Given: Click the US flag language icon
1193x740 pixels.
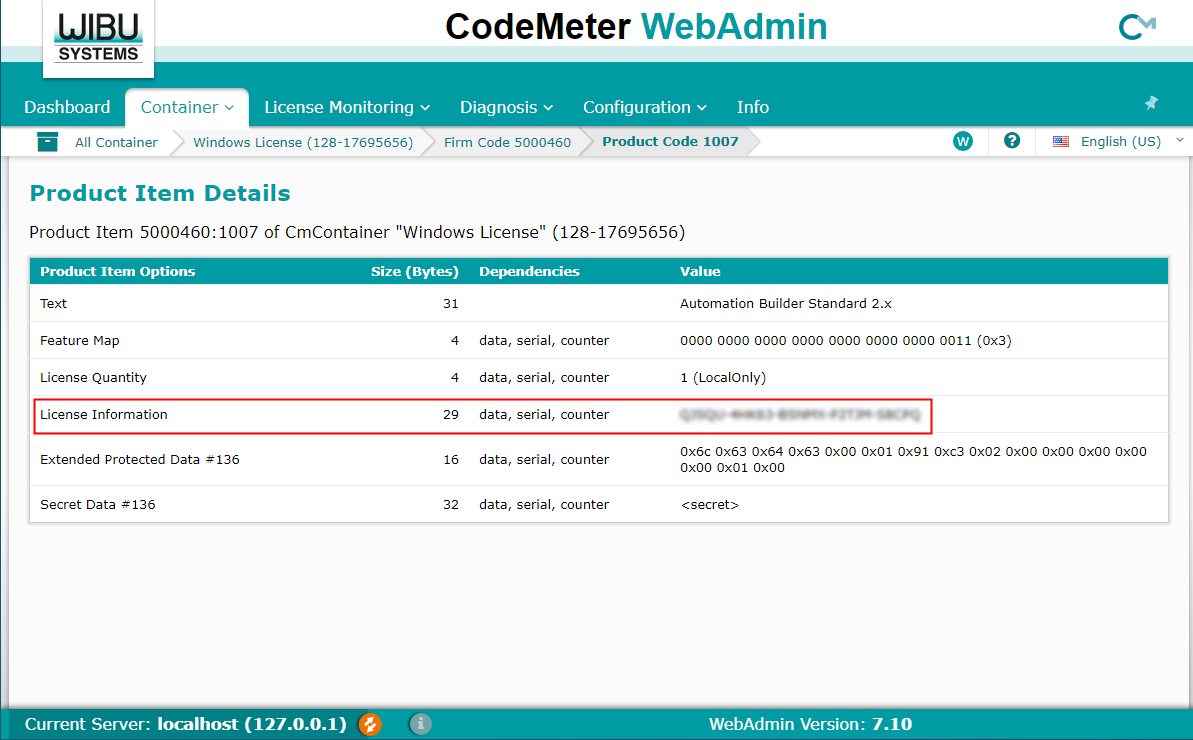Looking at the screenshot, I should click(1061, 141).
